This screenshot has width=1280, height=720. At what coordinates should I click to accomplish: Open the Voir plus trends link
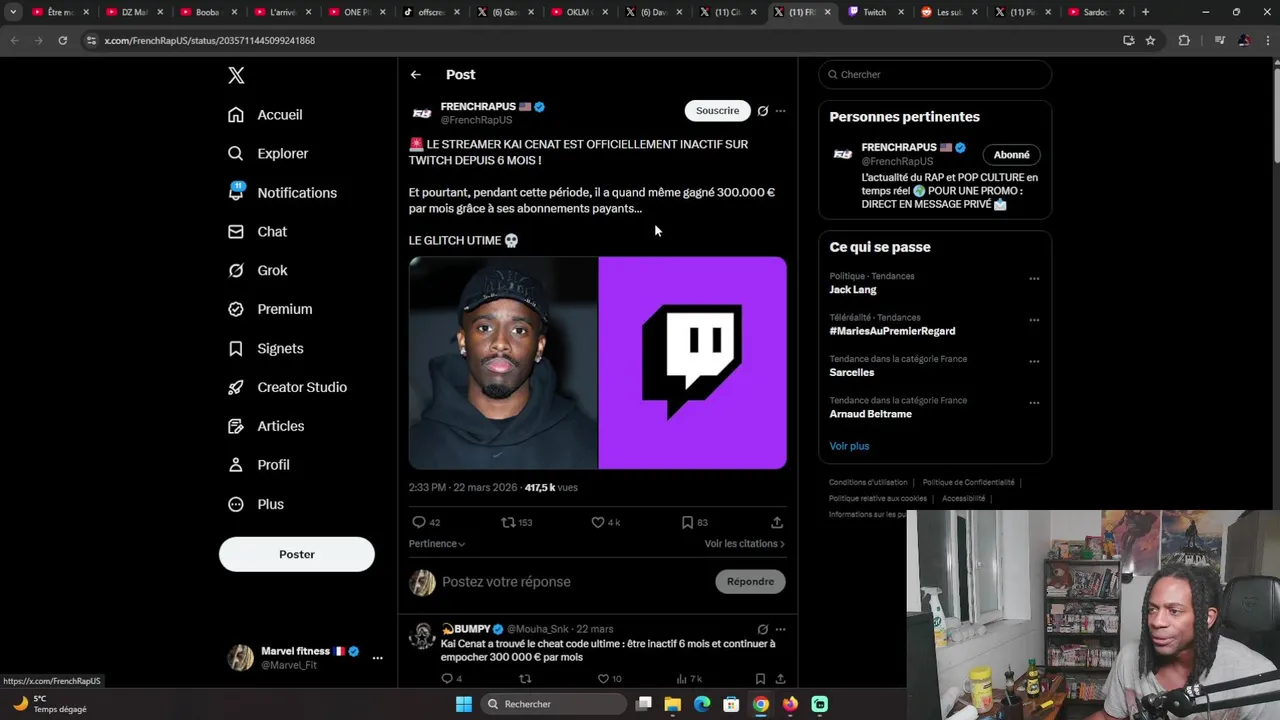[x=849, y=446]
